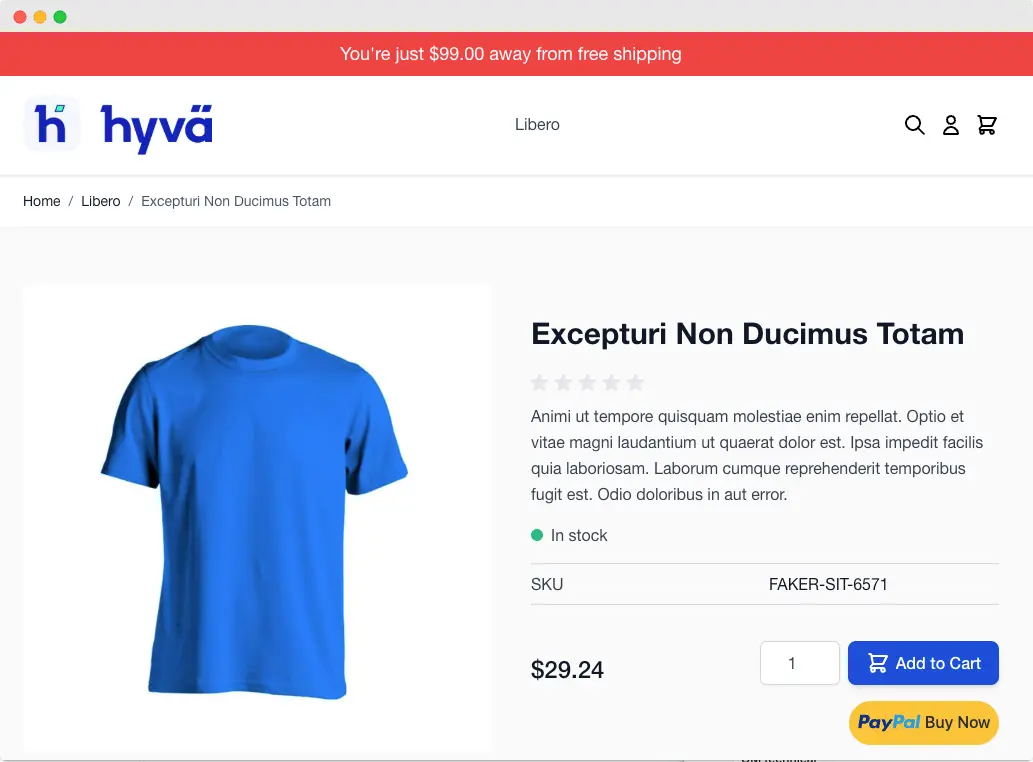
Task: Select the third rating star
Action: (587, 382)
